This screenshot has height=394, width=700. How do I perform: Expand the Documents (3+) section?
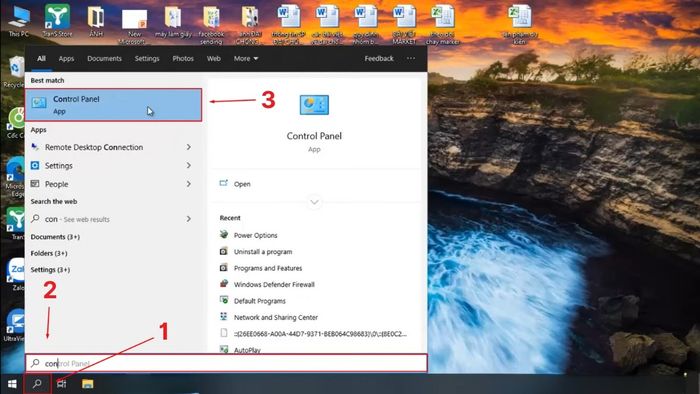pyautogui.click(x=55, y=237)
